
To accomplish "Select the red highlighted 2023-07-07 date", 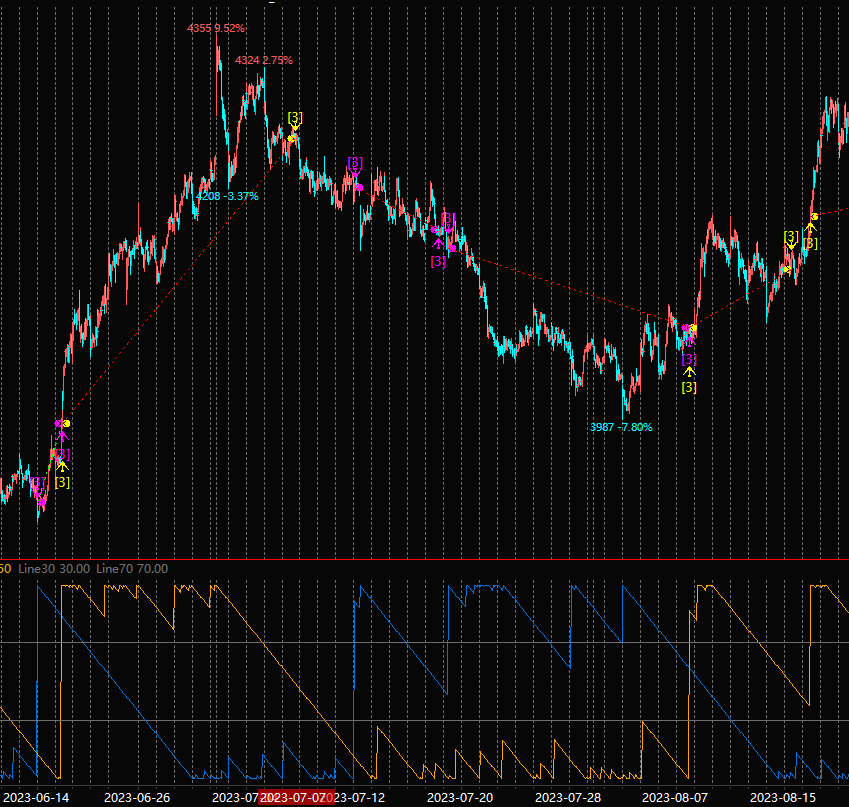I will coord(296,797).
